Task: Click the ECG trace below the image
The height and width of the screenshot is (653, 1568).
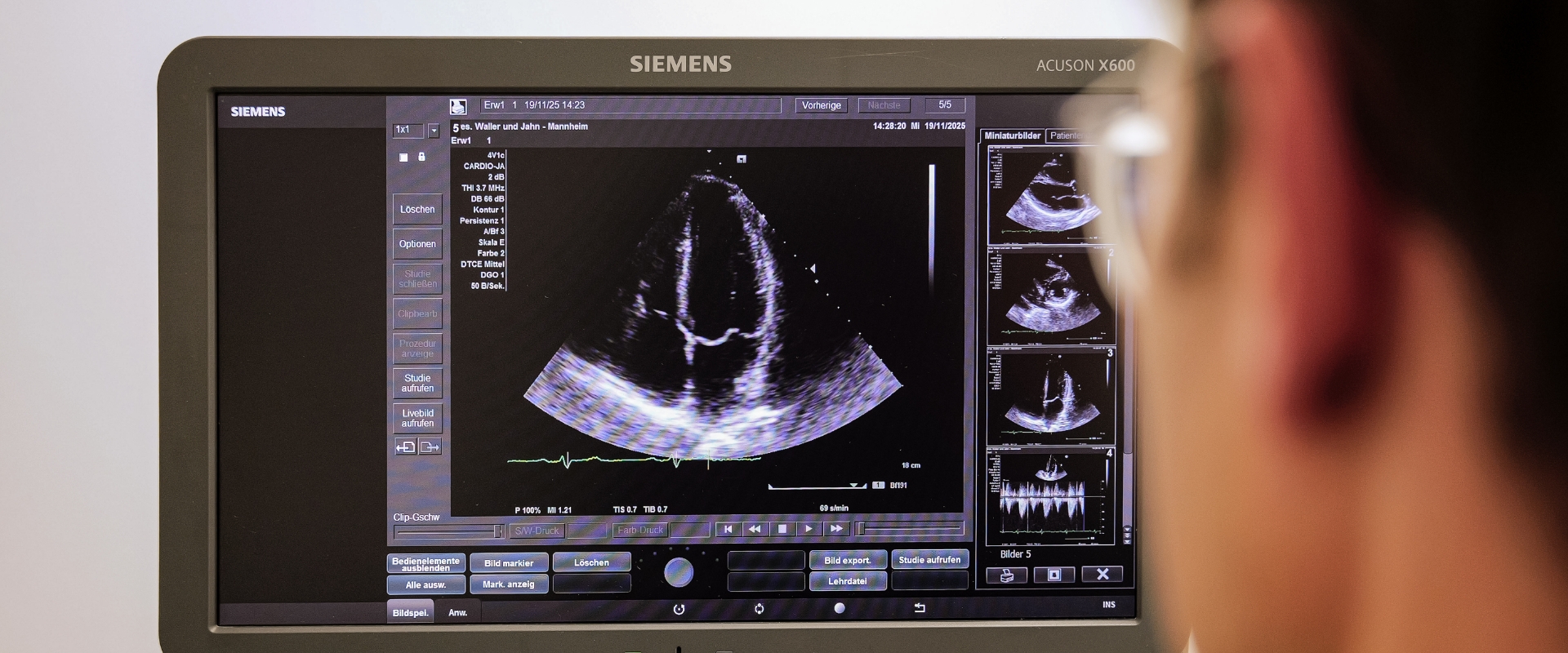Action: click(635, 460)
